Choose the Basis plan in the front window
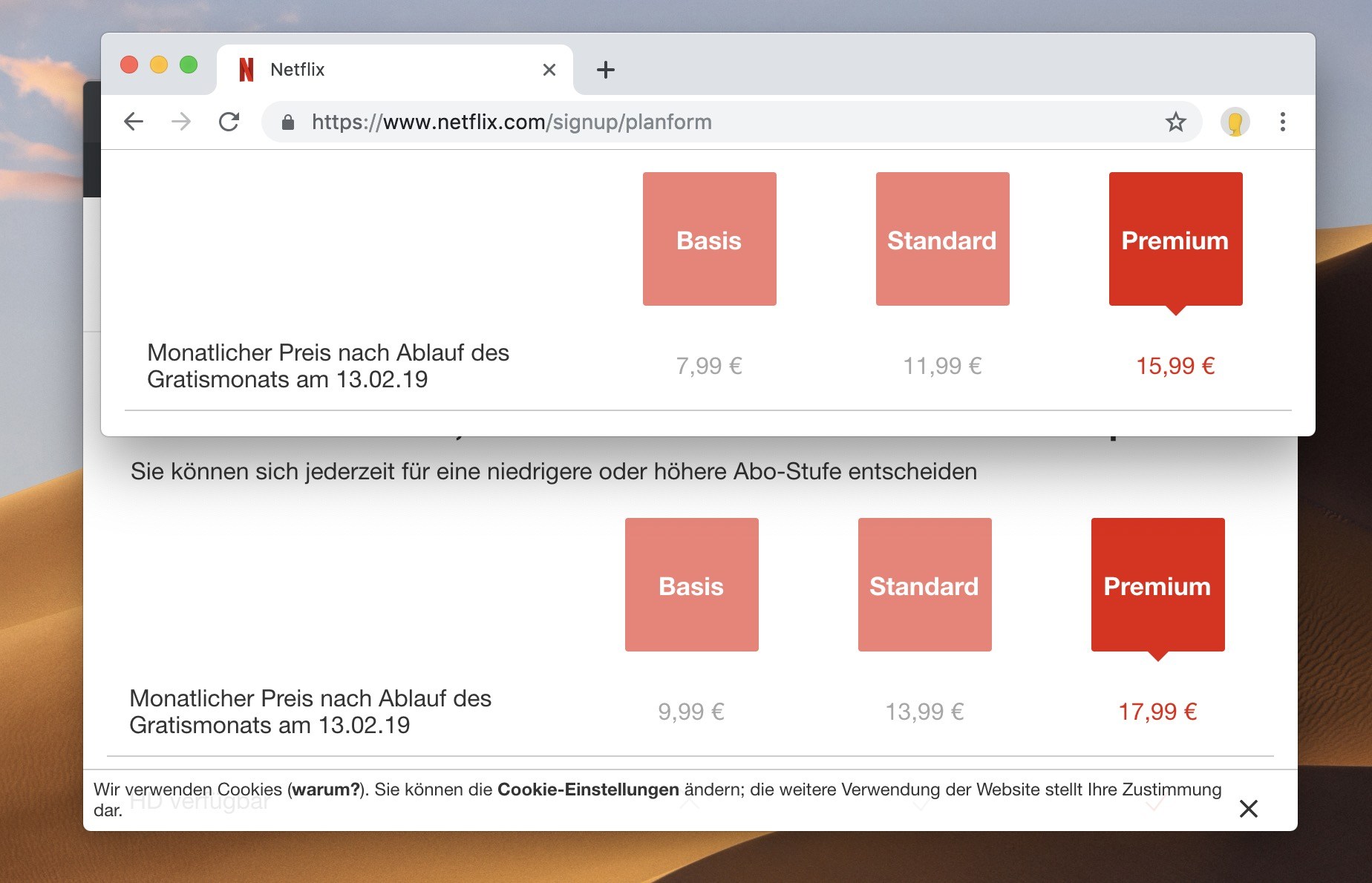This screenshot has width=1372, height=883. click(x=710, y=239)
